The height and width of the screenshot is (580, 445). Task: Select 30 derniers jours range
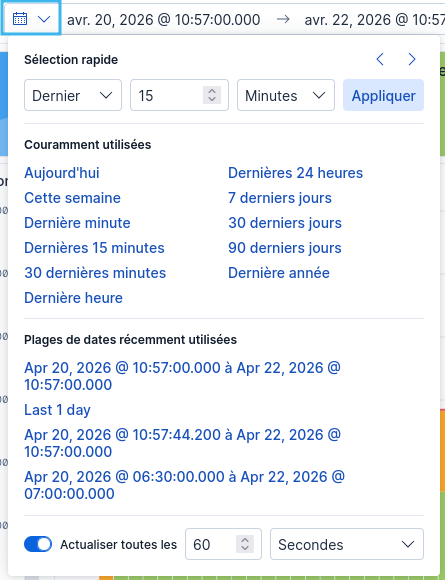tap(285, 223)
